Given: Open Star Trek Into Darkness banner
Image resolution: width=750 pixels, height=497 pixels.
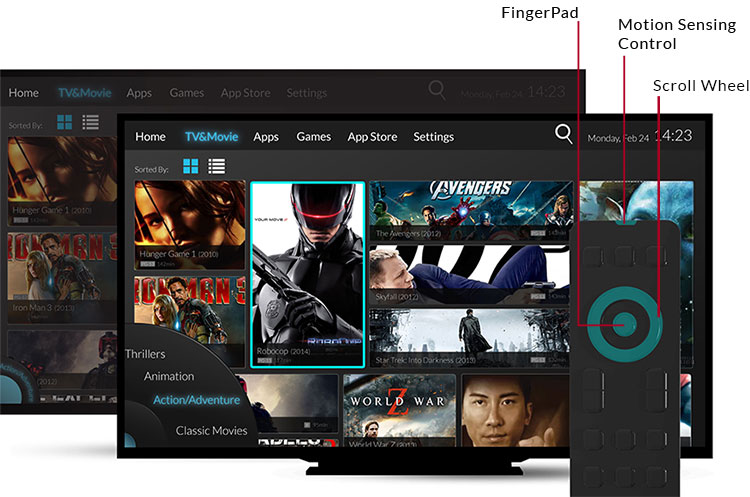Looking at the screenshot, I should point(470,338).
